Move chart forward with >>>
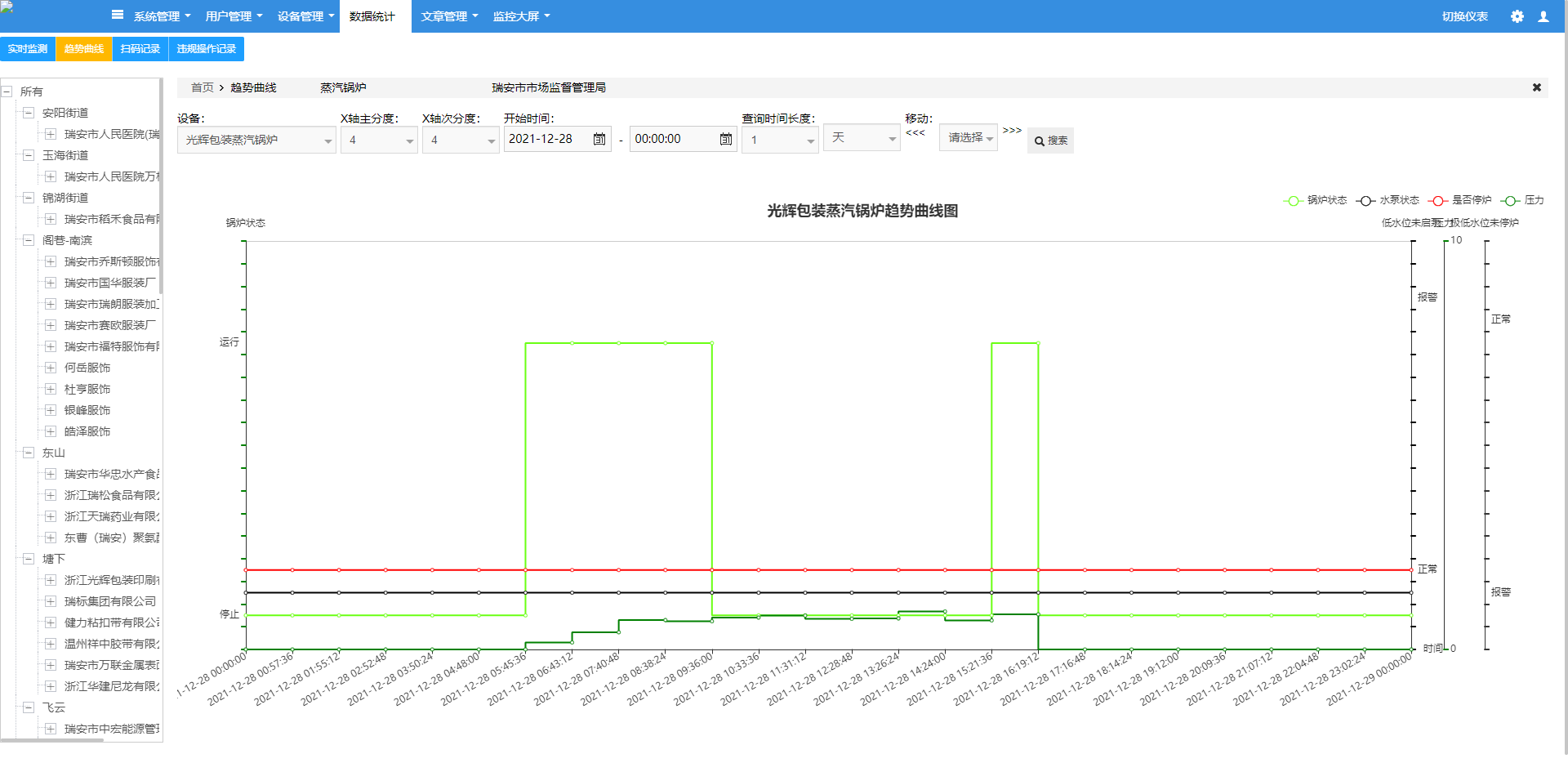Viewport: 1568px width, 763px height. (x=1012, y=130)
